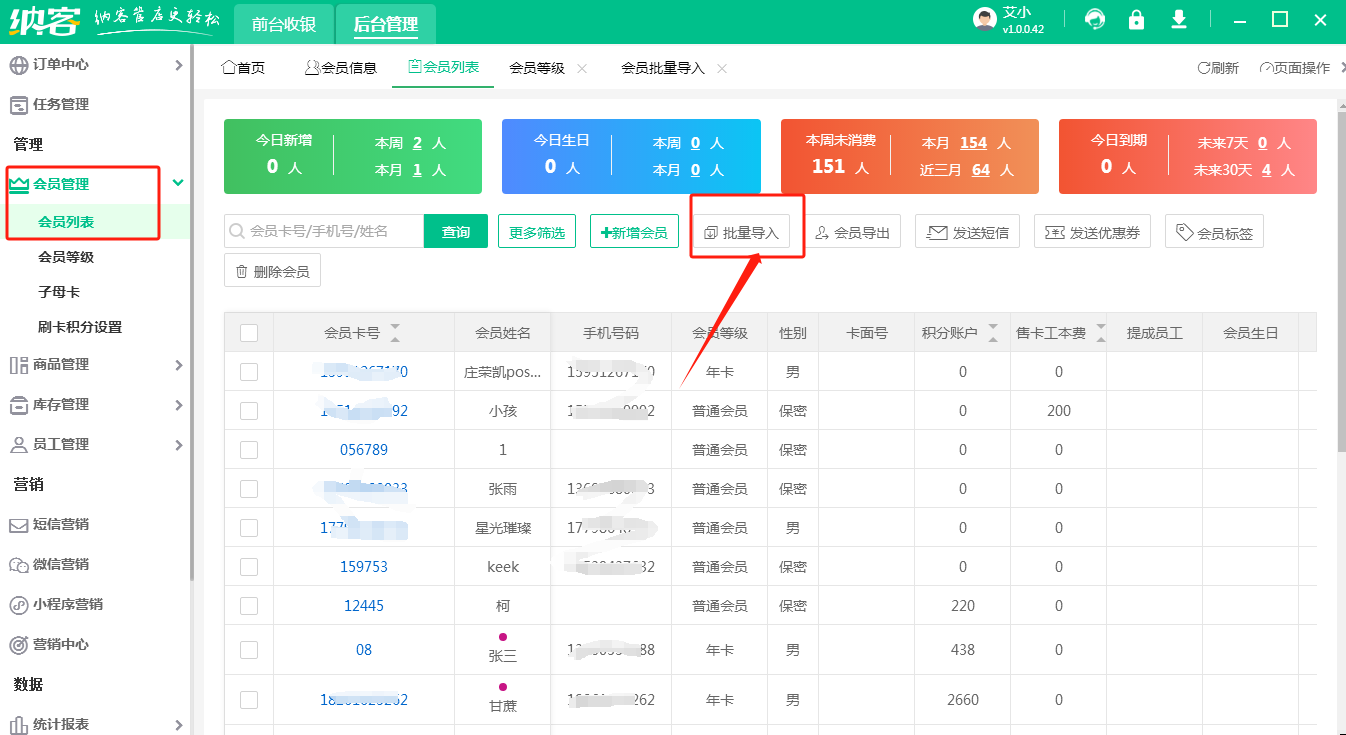Click the 新增会员 button
The width and height of the screenshot is (1346, 735).
(634, 232)
